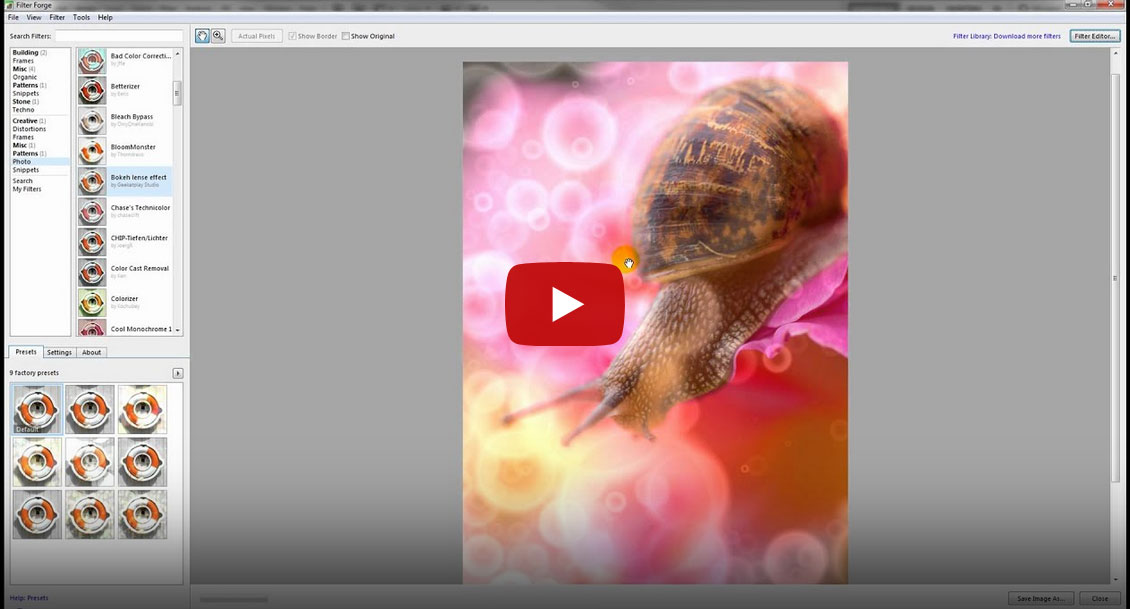The width and height of the screenshot is (1130, 609).
Task: Select the Chase's Technicolor filter icon
Action: tap(92, 212)
